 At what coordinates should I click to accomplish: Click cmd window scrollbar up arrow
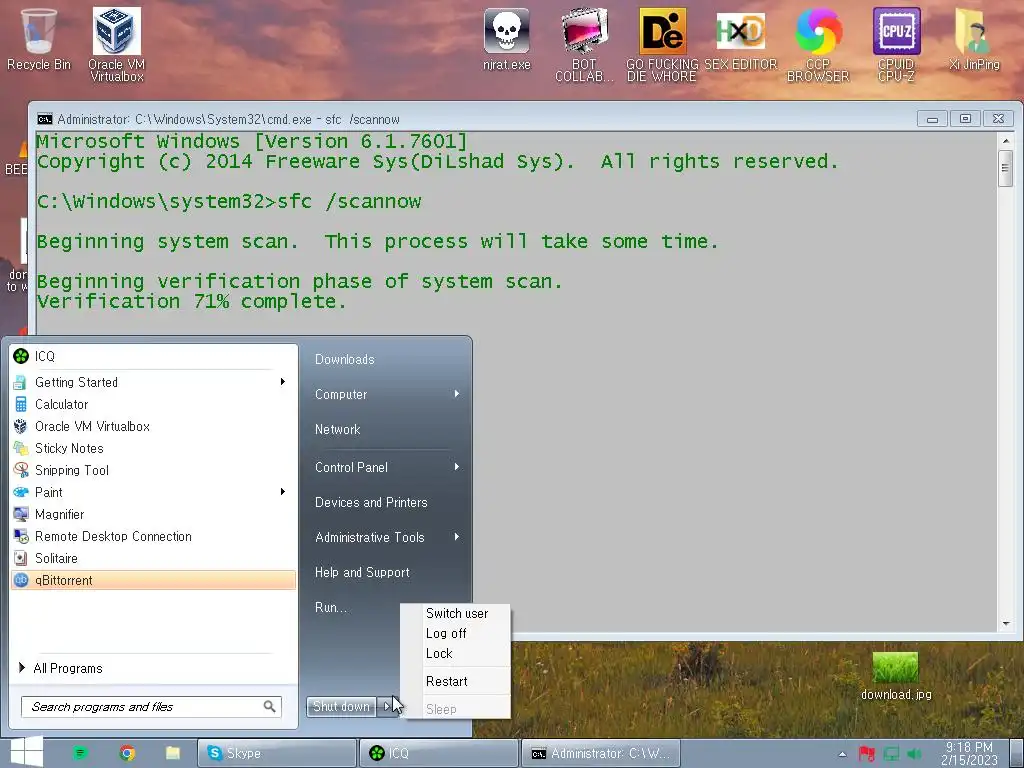point(1006,140)
